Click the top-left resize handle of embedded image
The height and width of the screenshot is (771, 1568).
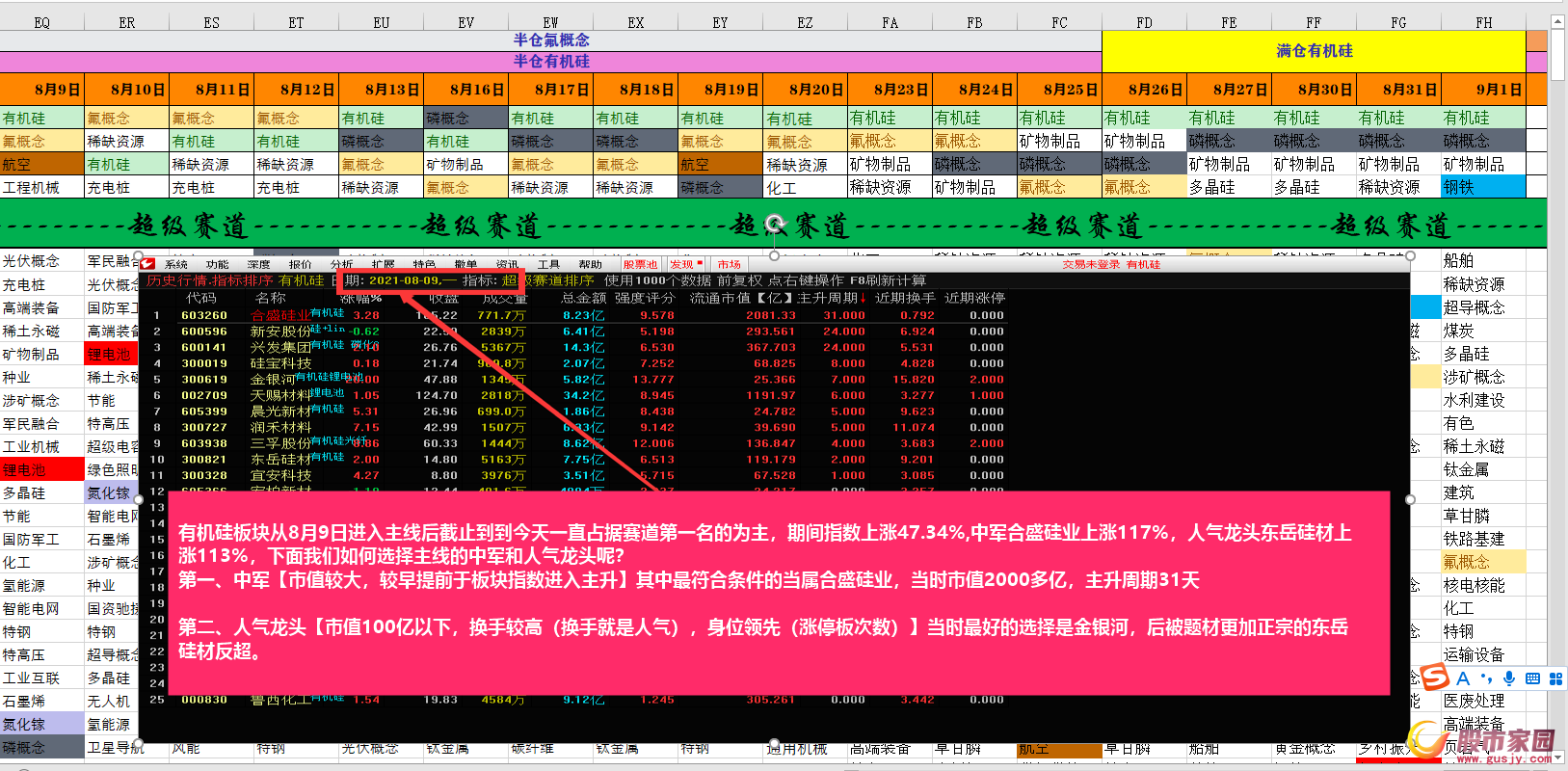click(139, 256)
